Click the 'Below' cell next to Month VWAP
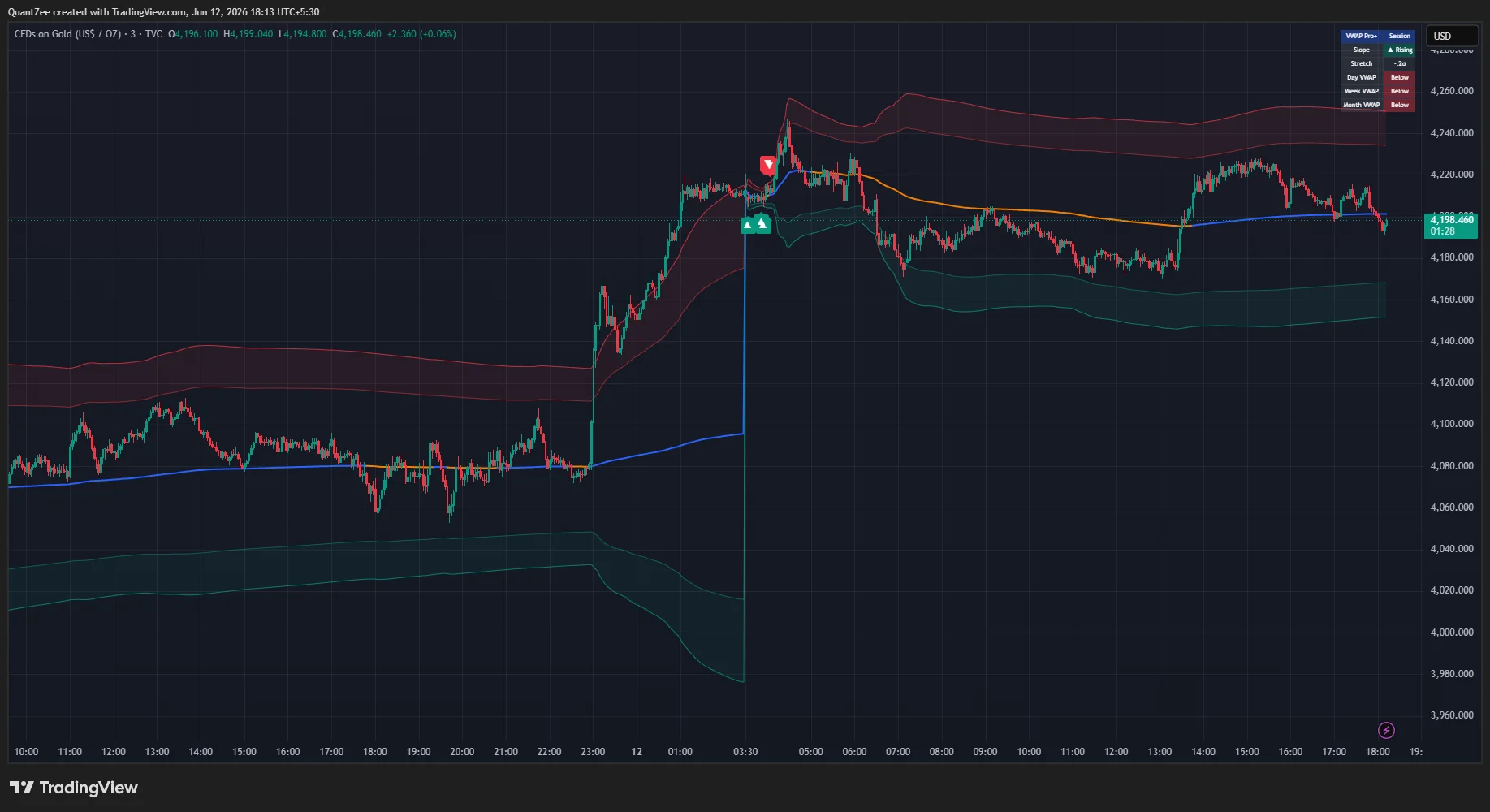 [1400, 105]
